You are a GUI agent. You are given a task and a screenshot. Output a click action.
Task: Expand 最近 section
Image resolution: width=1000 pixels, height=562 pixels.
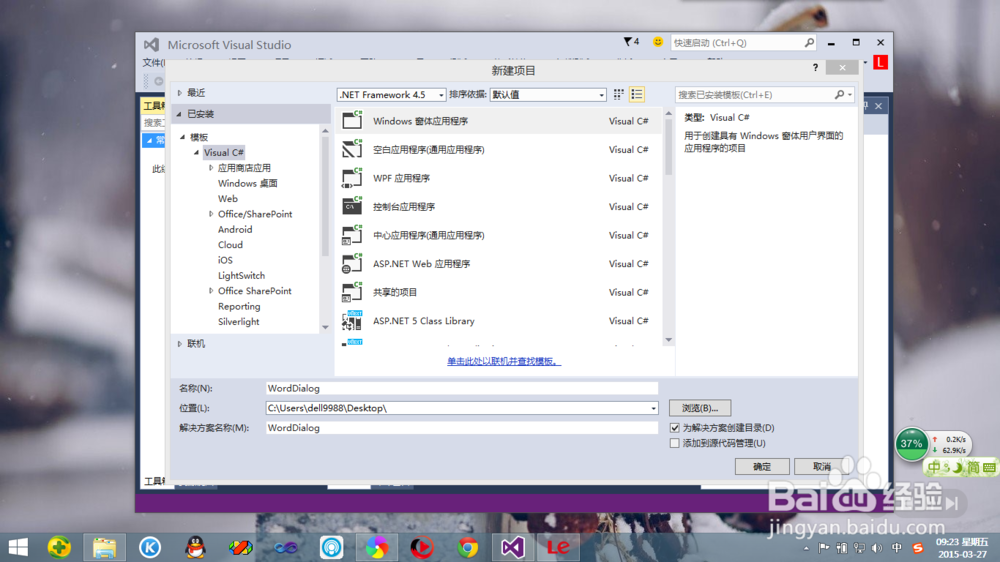(x=180, y=93)
